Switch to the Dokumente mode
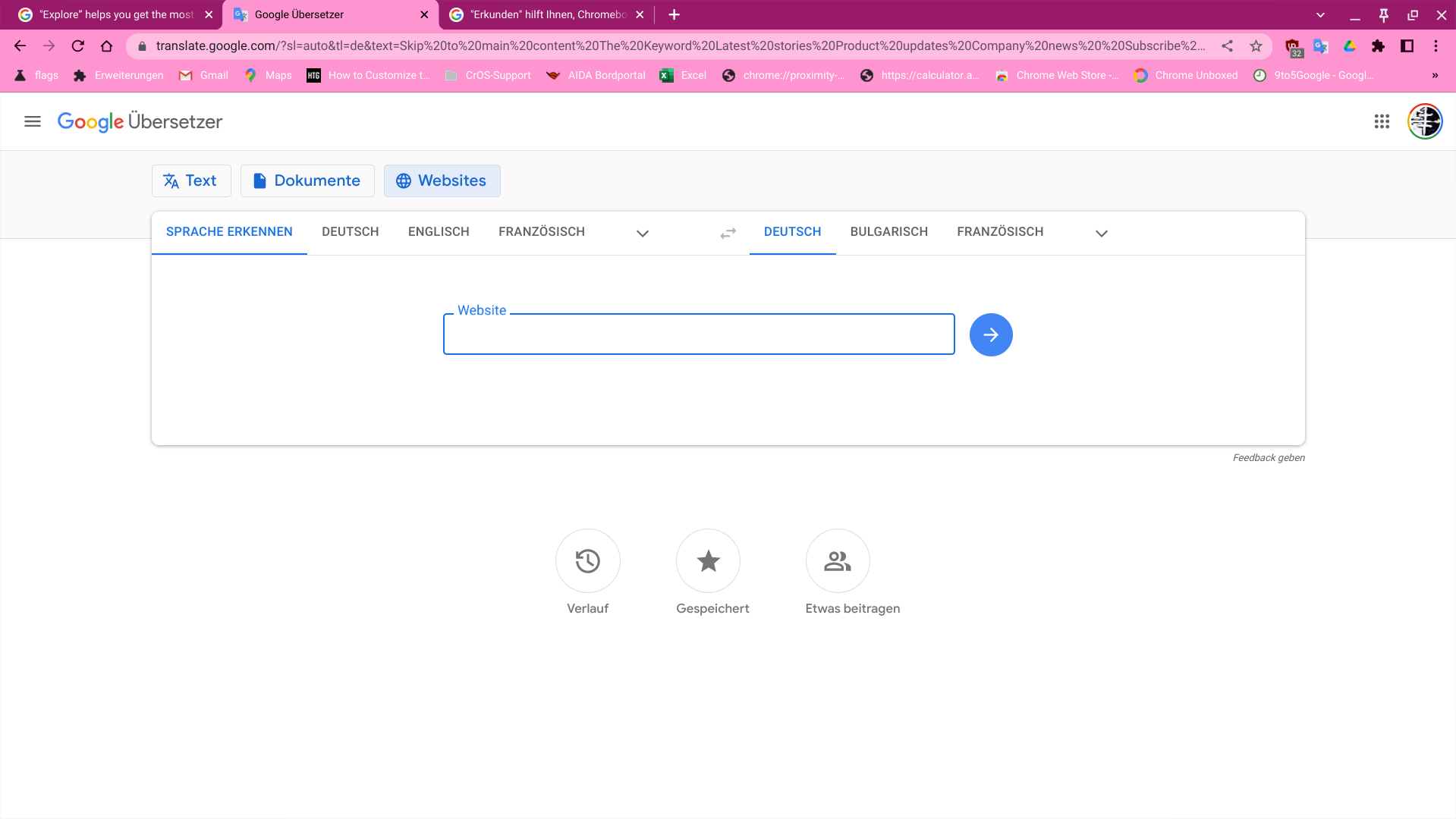This screenshot has width=1456, height=819. (x=307, y=180)
